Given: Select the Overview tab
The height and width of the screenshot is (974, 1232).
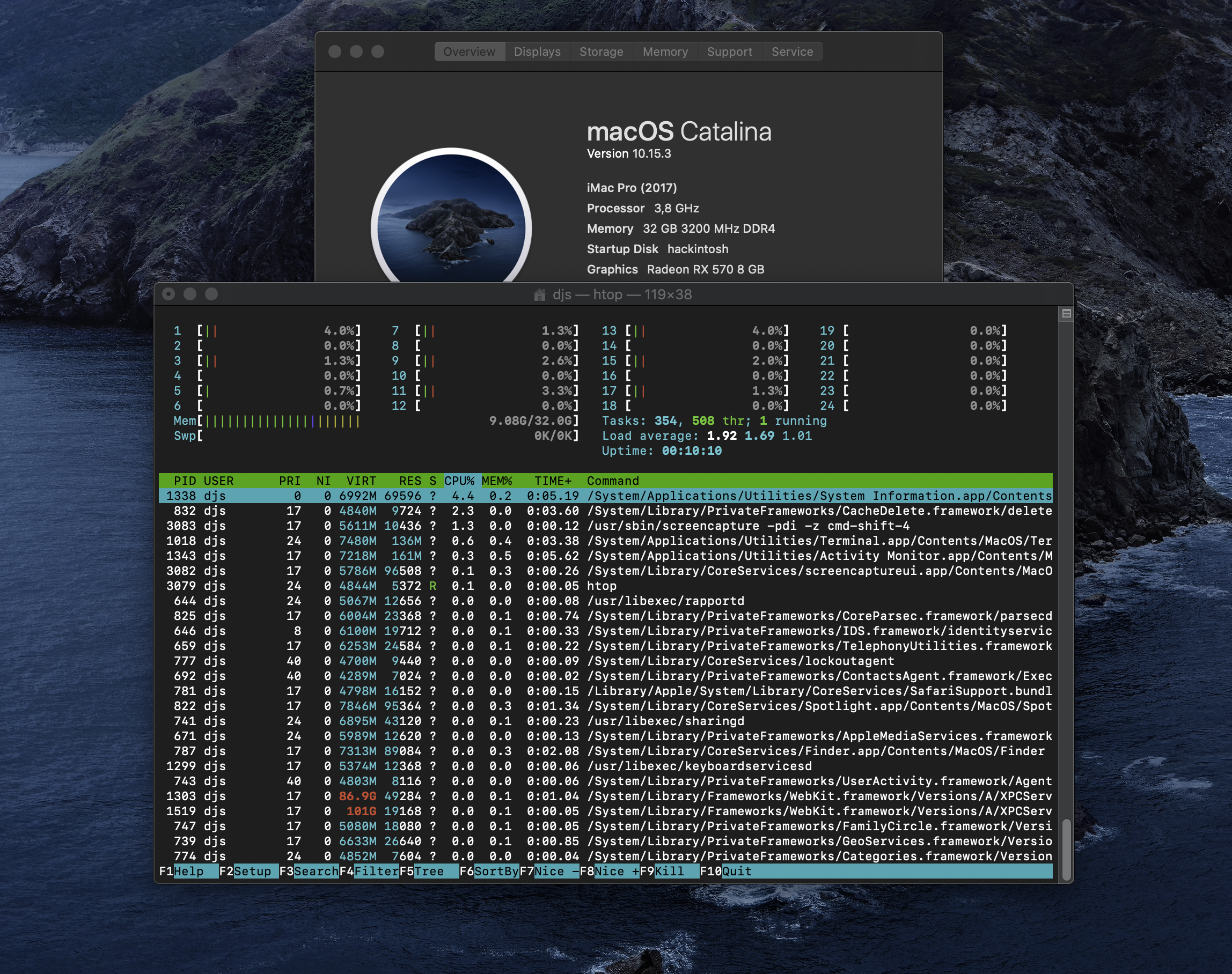Looking at the screenshot, I should click(x=469, y=51).
